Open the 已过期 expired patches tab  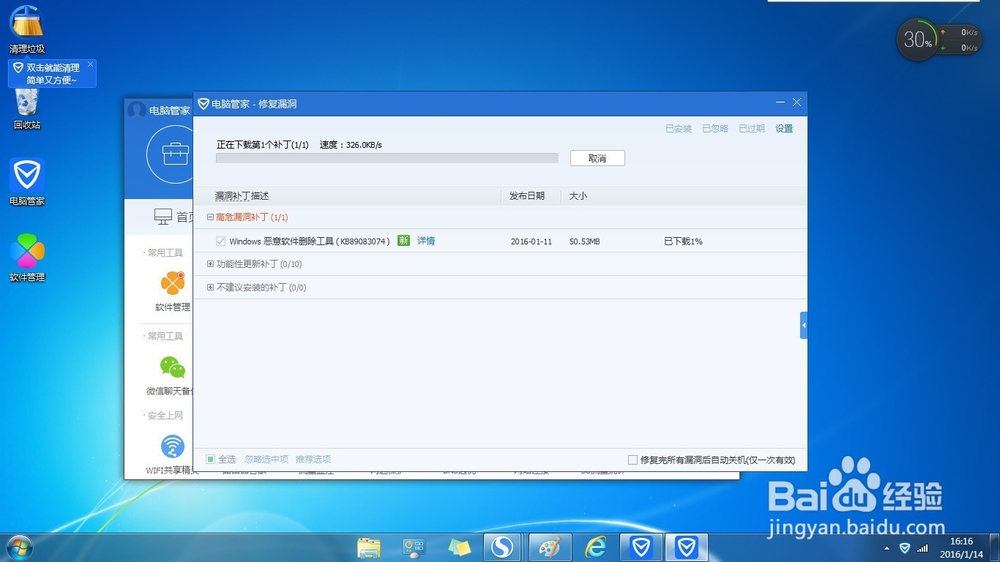(751, 129)
